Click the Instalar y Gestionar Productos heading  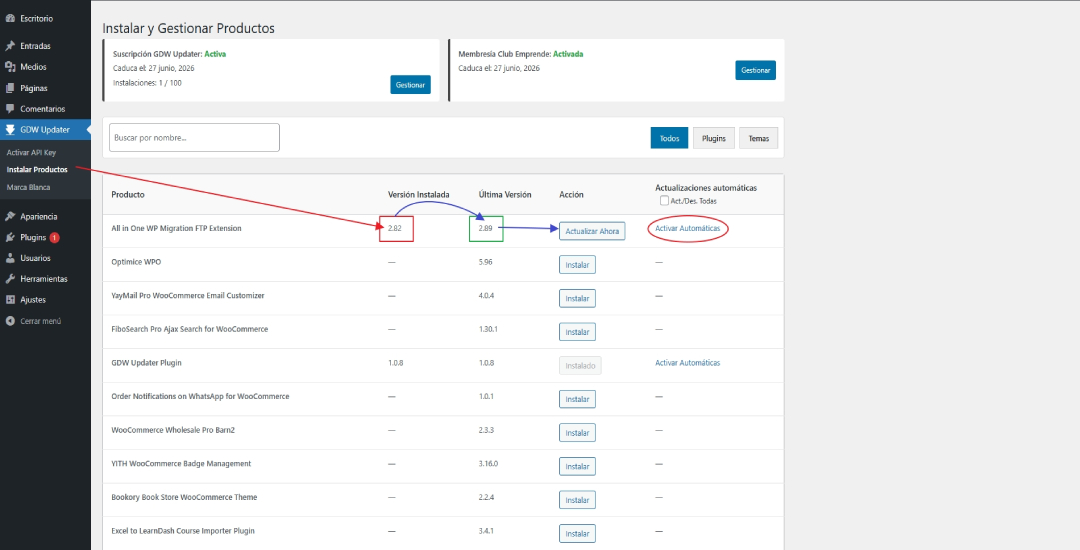[189, 28]
